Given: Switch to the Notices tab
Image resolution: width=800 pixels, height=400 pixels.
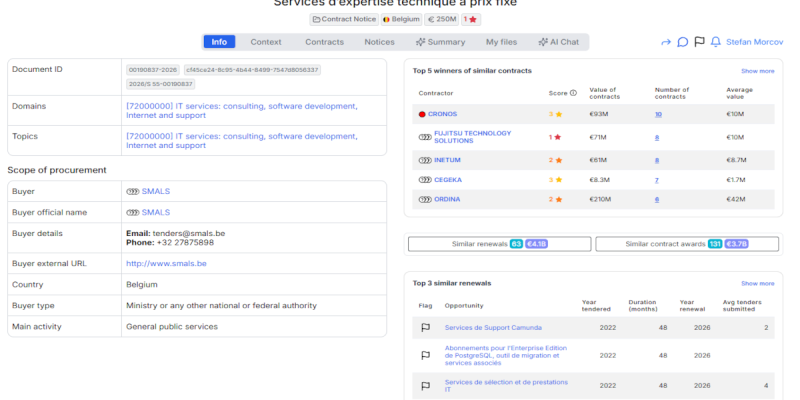Looking at the screenshot, I should (379, 42).
